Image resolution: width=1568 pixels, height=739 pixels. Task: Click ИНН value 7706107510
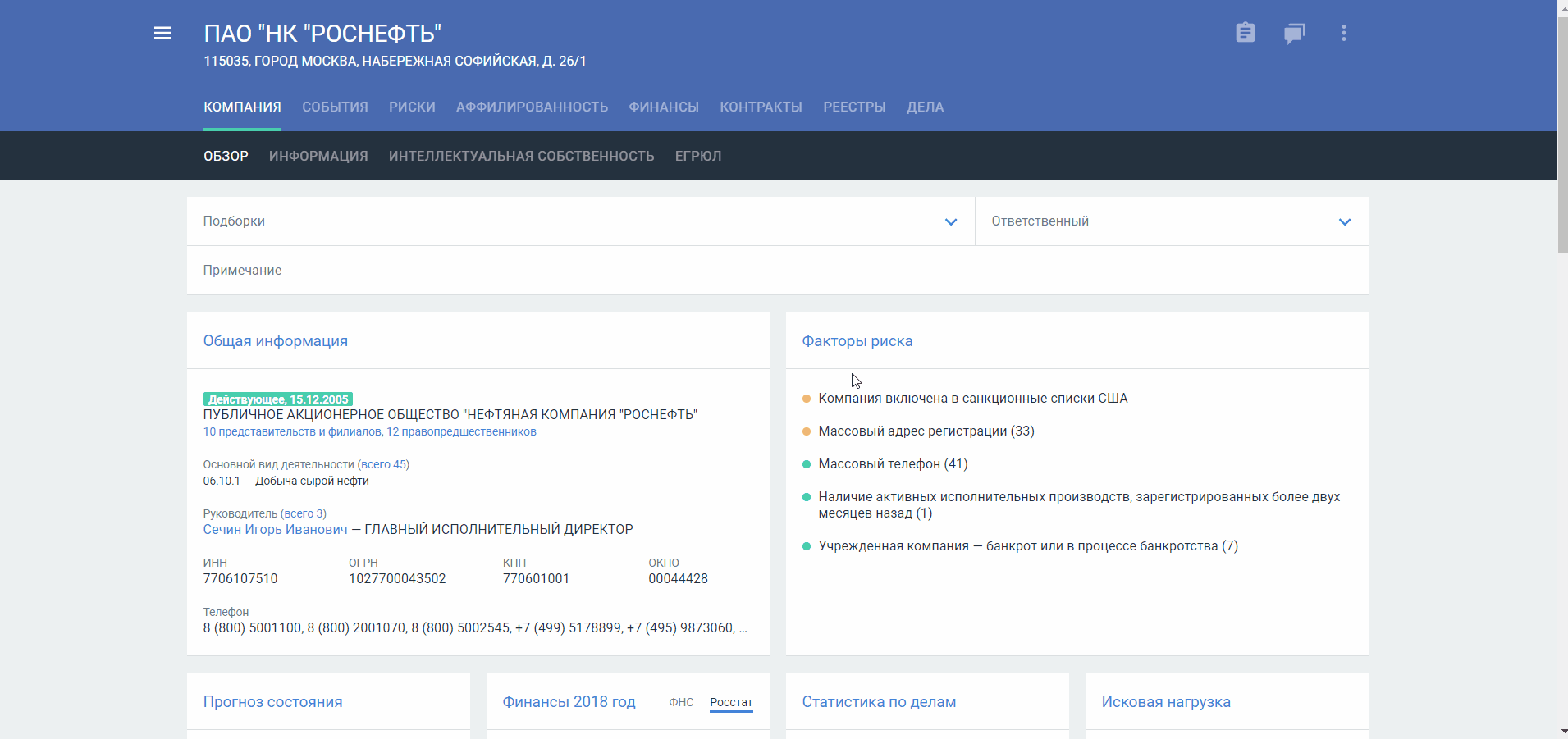point(240,578)
